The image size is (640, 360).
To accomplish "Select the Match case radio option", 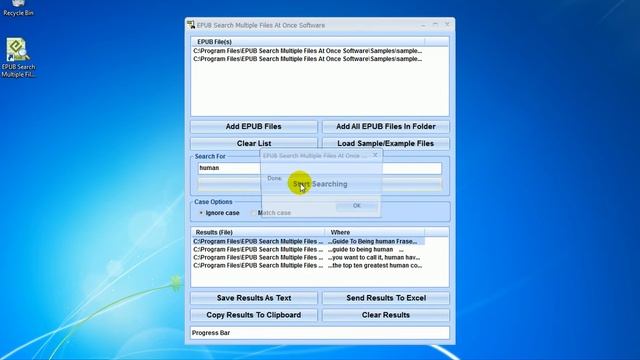I will 271,213.
